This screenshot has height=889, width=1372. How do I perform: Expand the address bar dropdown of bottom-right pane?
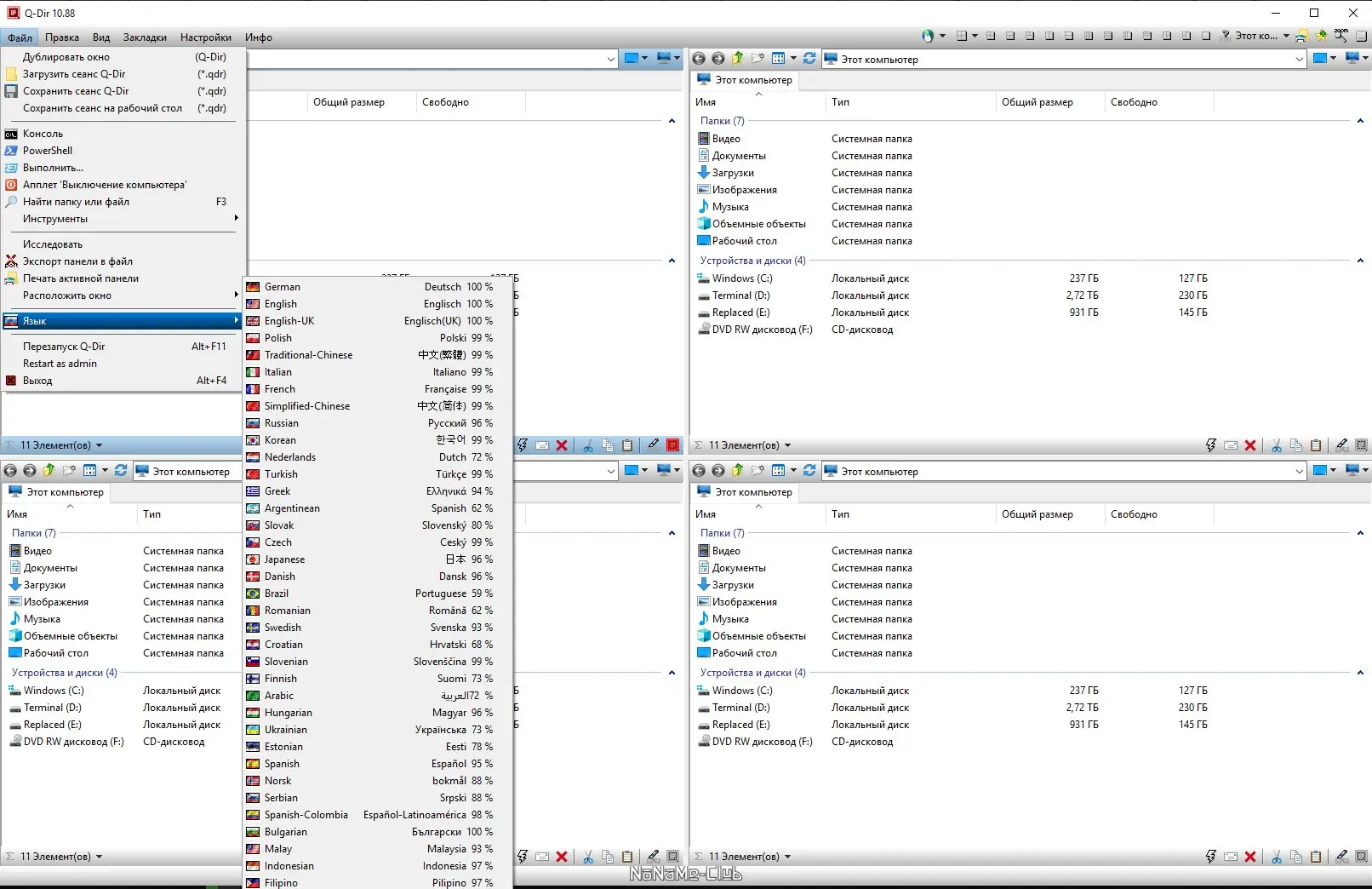1299,472
